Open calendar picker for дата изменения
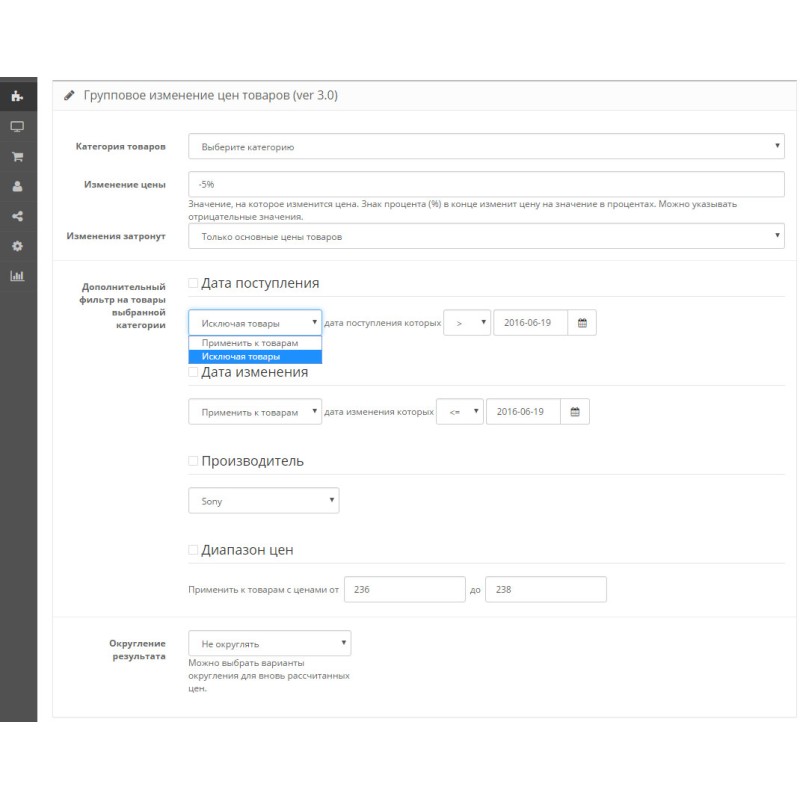 (575, 412)
